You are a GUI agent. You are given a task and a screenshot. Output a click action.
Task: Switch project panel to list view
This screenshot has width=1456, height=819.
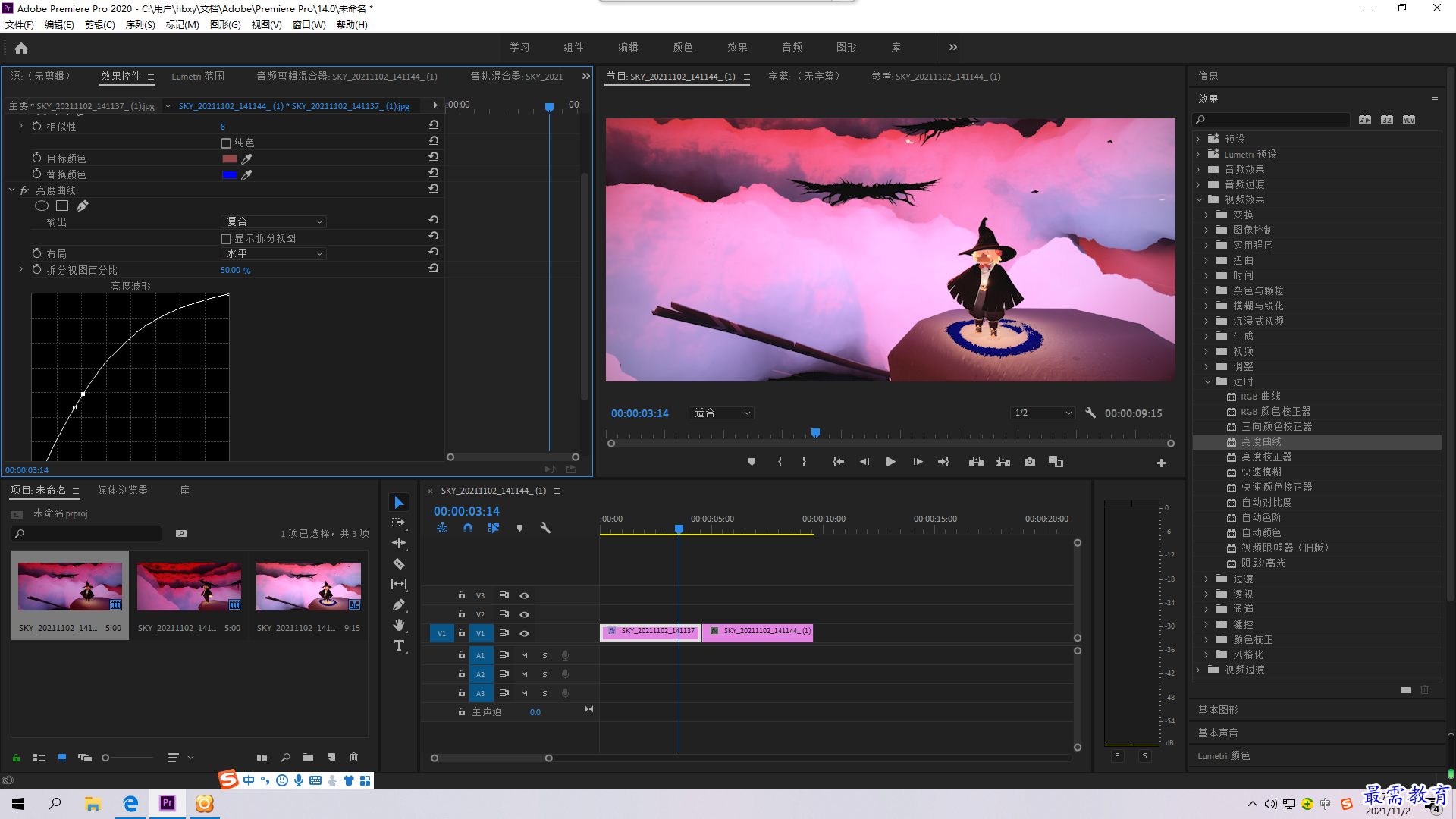click(39, 757)
